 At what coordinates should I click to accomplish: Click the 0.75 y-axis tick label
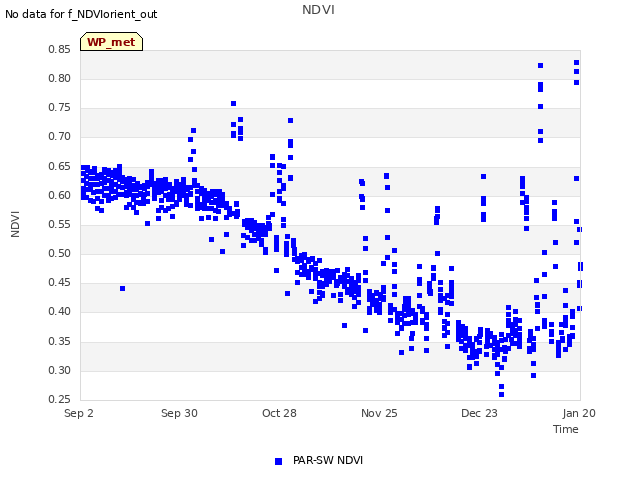point(60,107)
